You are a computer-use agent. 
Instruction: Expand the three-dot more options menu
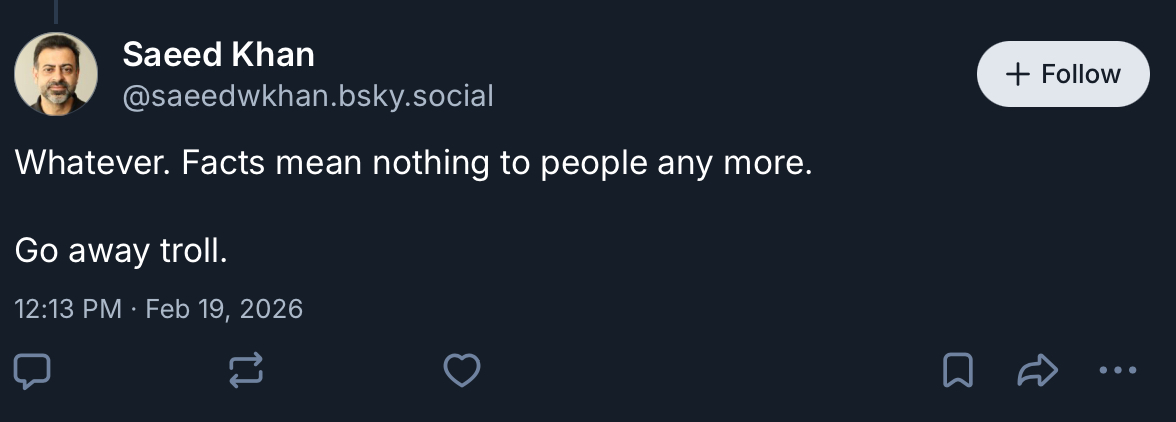pos(1117,371)
